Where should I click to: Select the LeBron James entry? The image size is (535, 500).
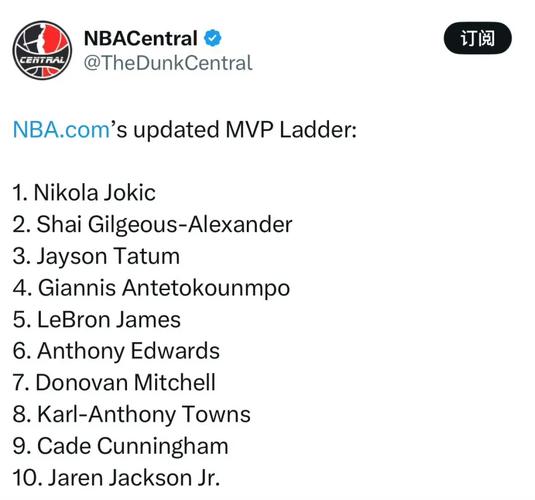[97, 320]
